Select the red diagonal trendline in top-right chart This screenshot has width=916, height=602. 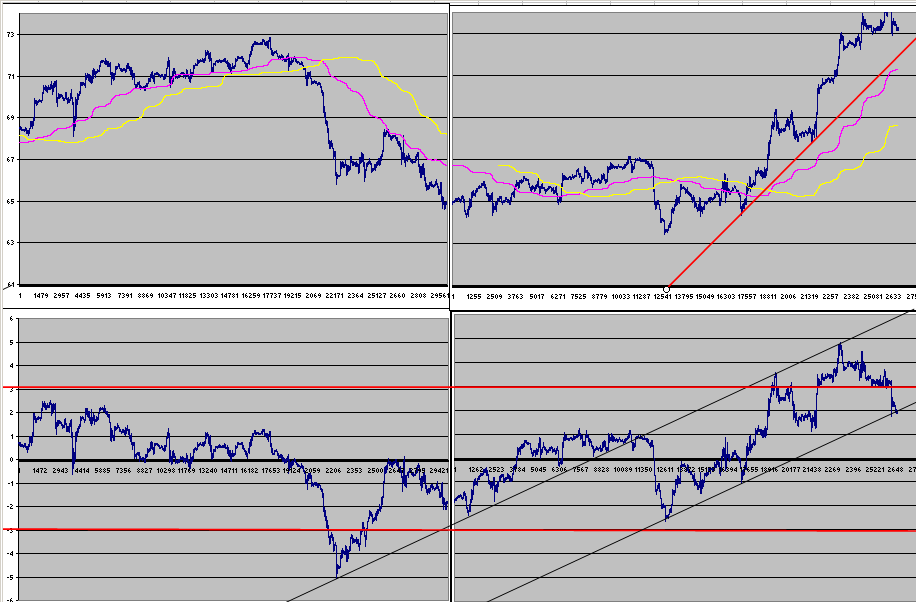click(792, 163)
